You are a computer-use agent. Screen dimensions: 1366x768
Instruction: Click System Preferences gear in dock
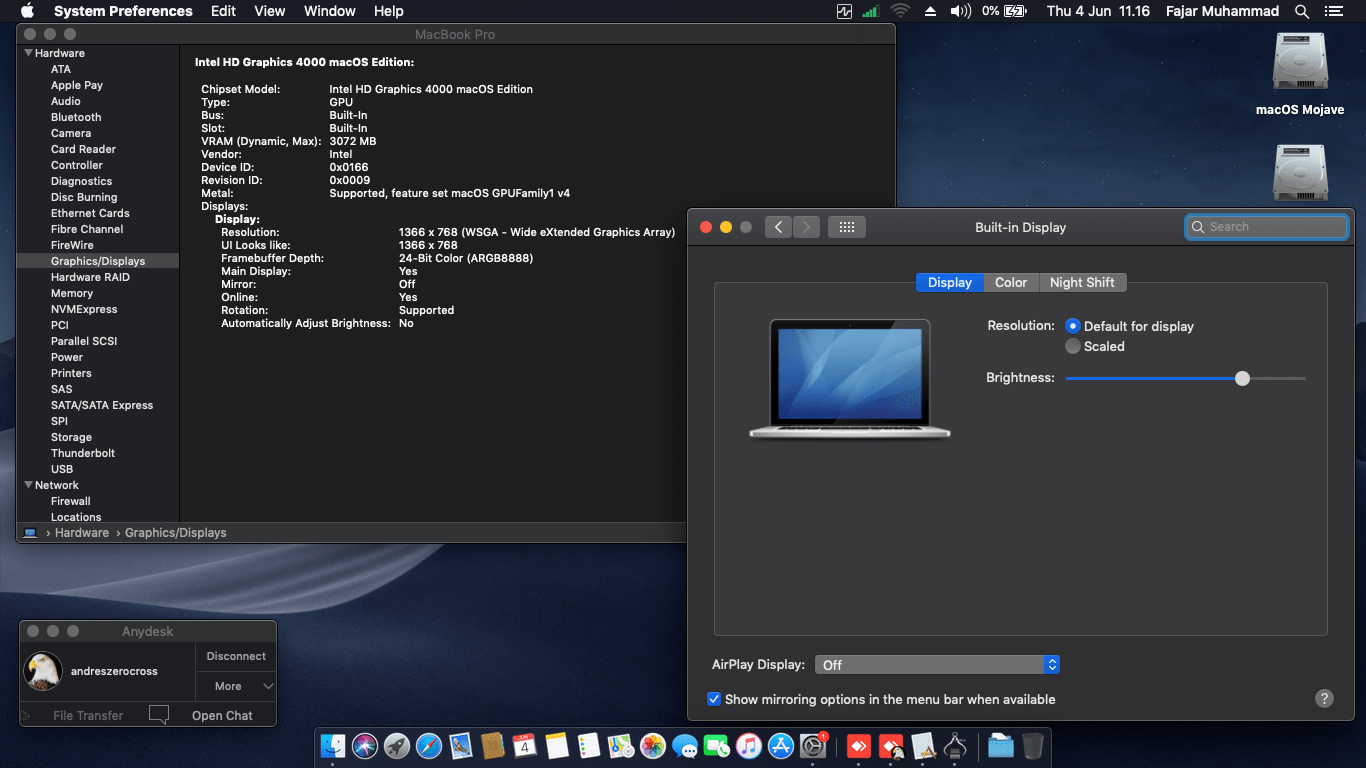(813, 746)
